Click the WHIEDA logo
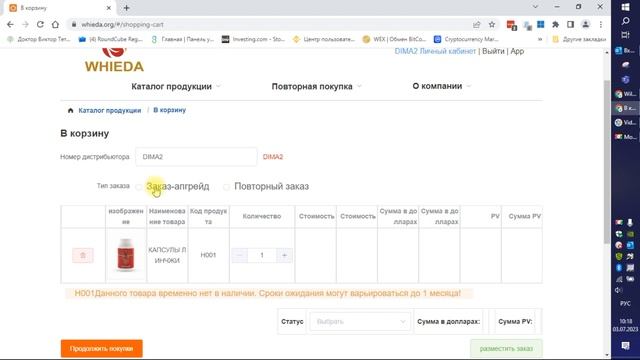The width and height of the screenshot is (640, 360). pos(114,60)
